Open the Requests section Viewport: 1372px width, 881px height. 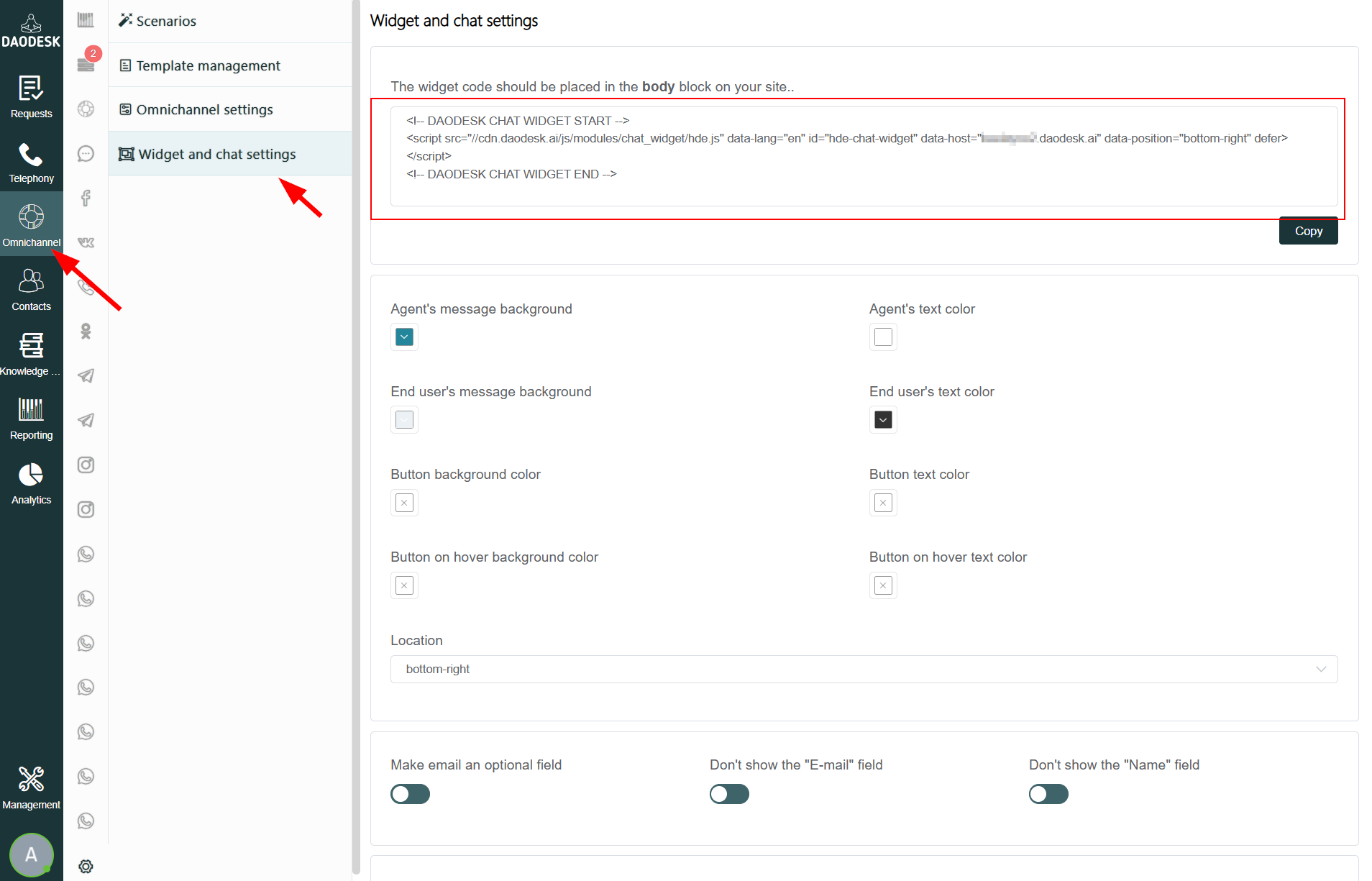pos(31,96)
